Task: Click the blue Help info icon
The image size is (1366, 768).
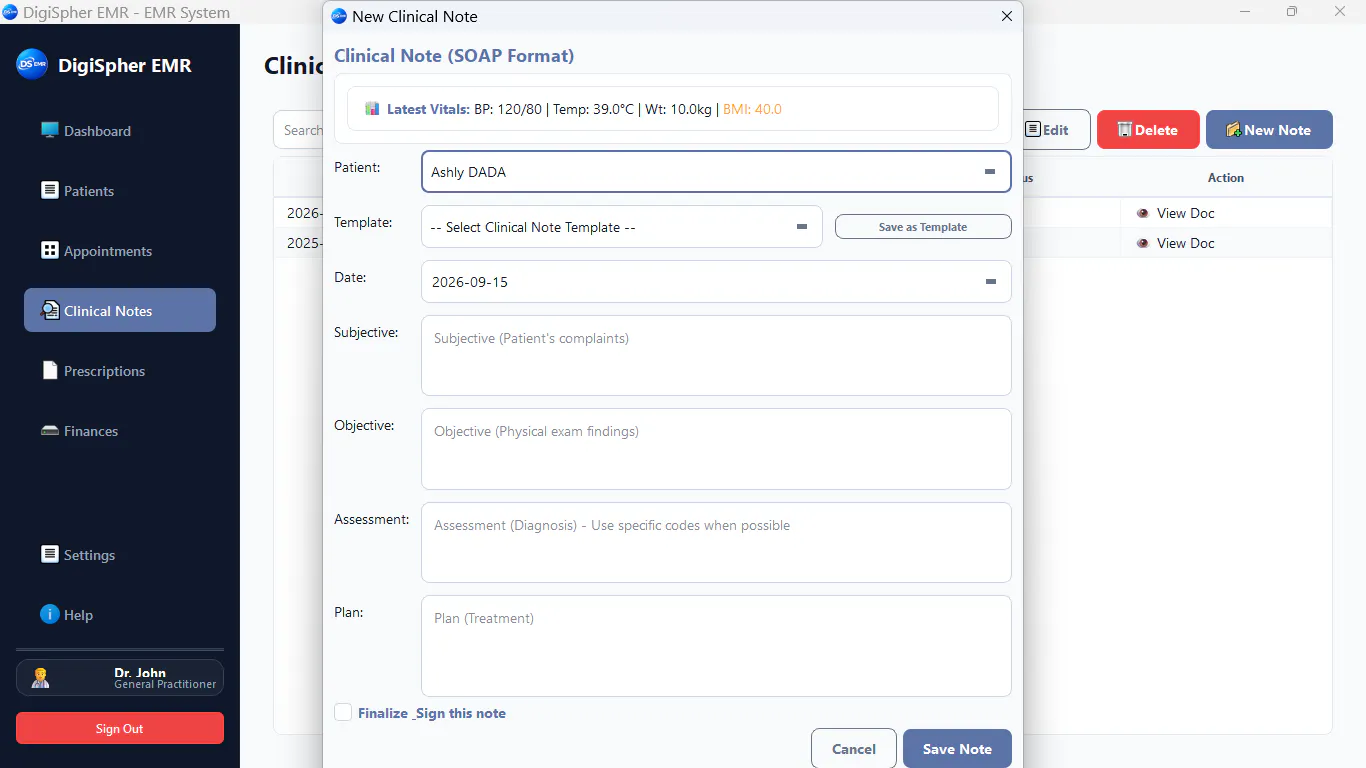Action: [x=49, y=614]
